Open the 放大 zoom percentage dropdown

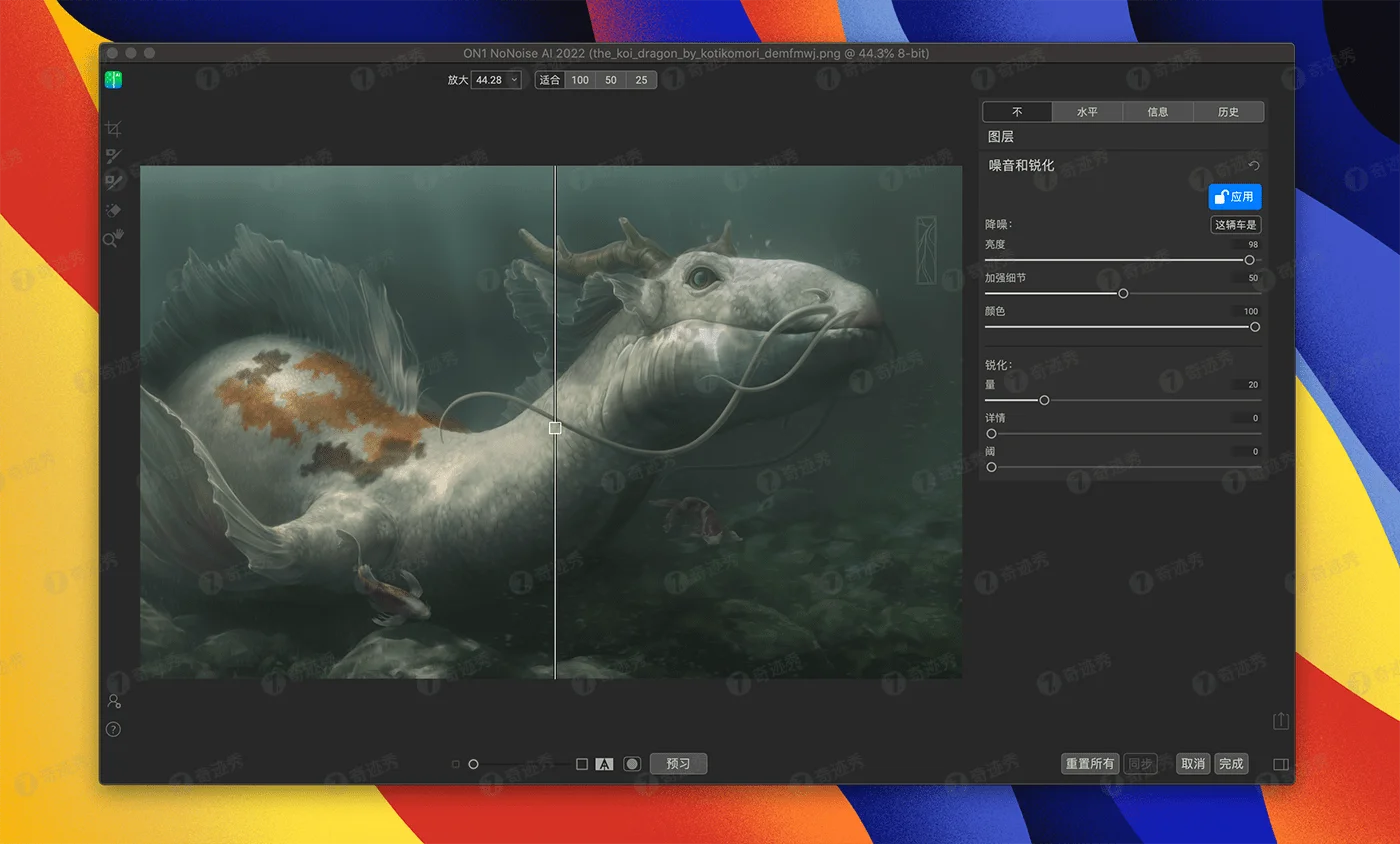515,80
